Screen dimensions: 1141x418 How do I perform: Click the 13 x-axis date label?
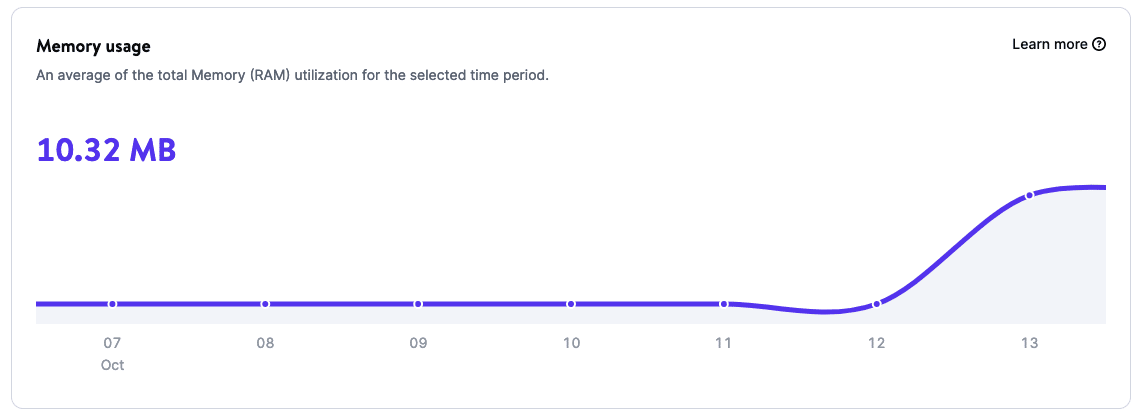[x=1029, y=343]
